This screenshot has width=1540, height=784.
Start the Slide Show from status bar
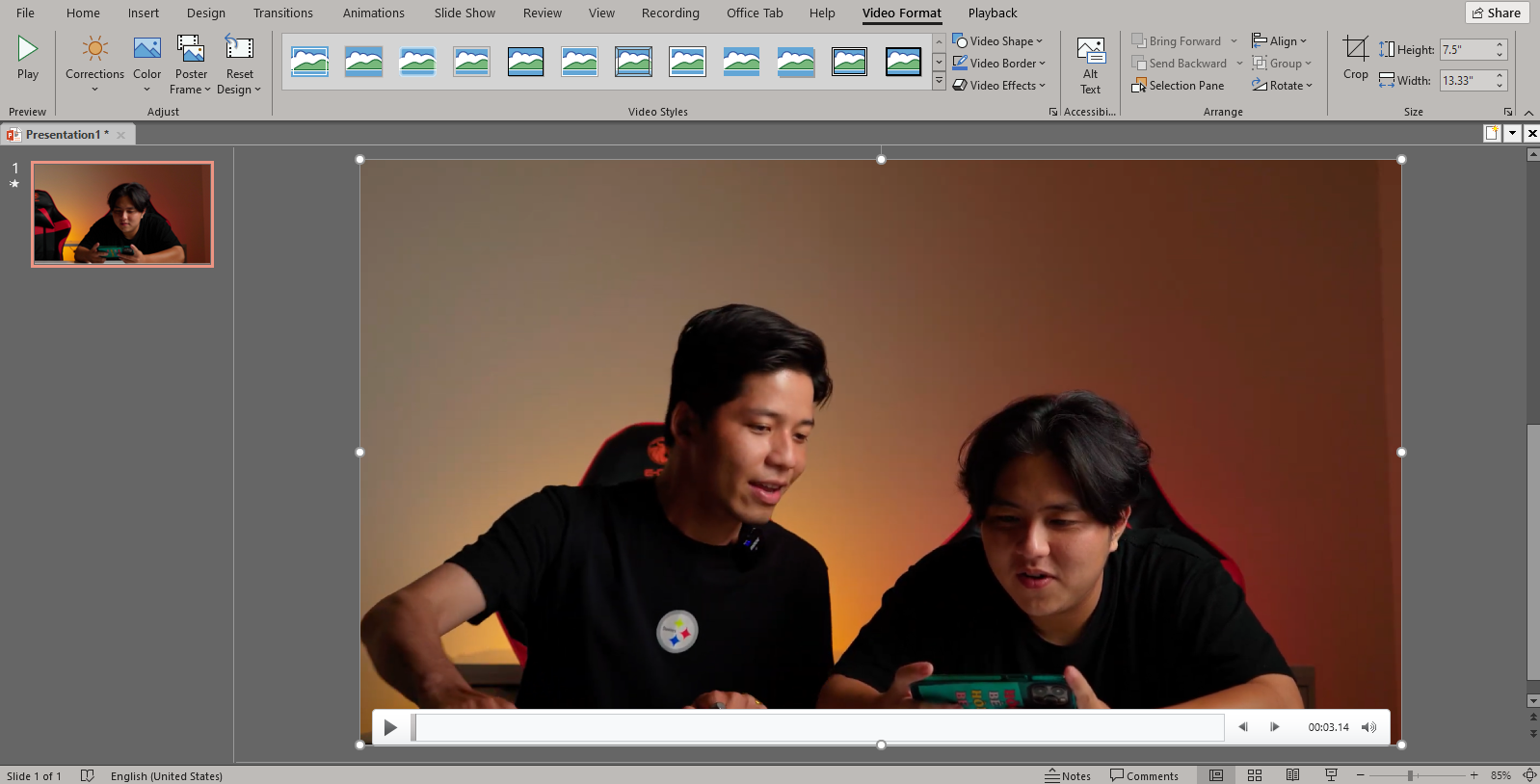(1331, 775)
